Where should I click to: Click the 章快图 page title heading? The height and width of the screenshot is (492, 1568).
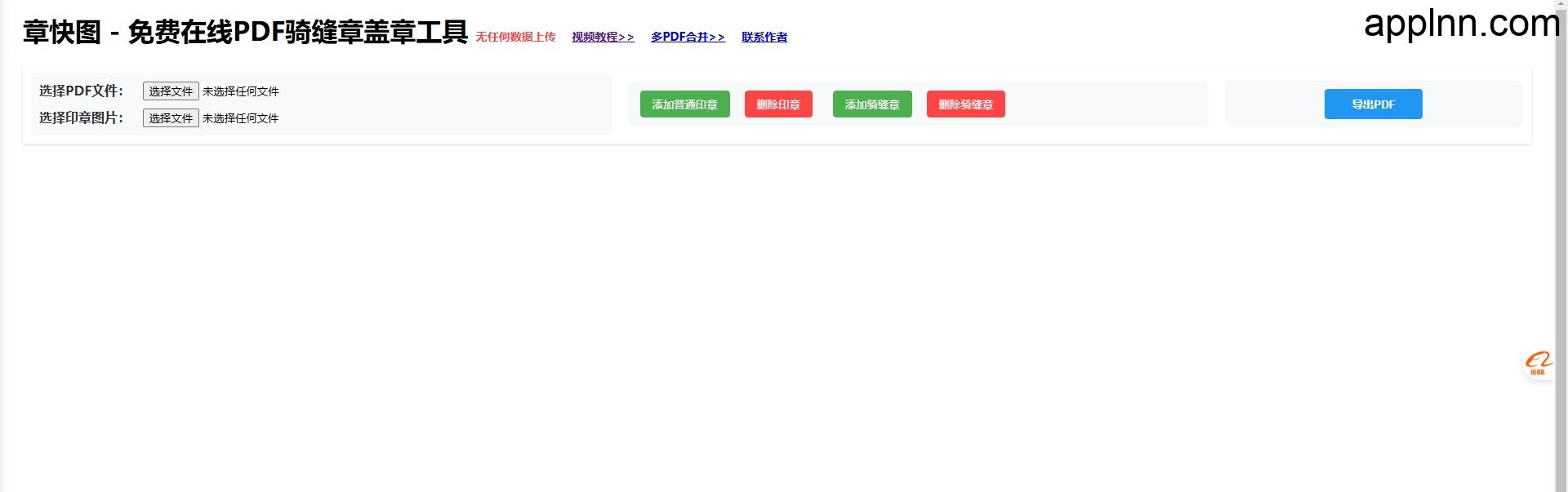[245, 32]
